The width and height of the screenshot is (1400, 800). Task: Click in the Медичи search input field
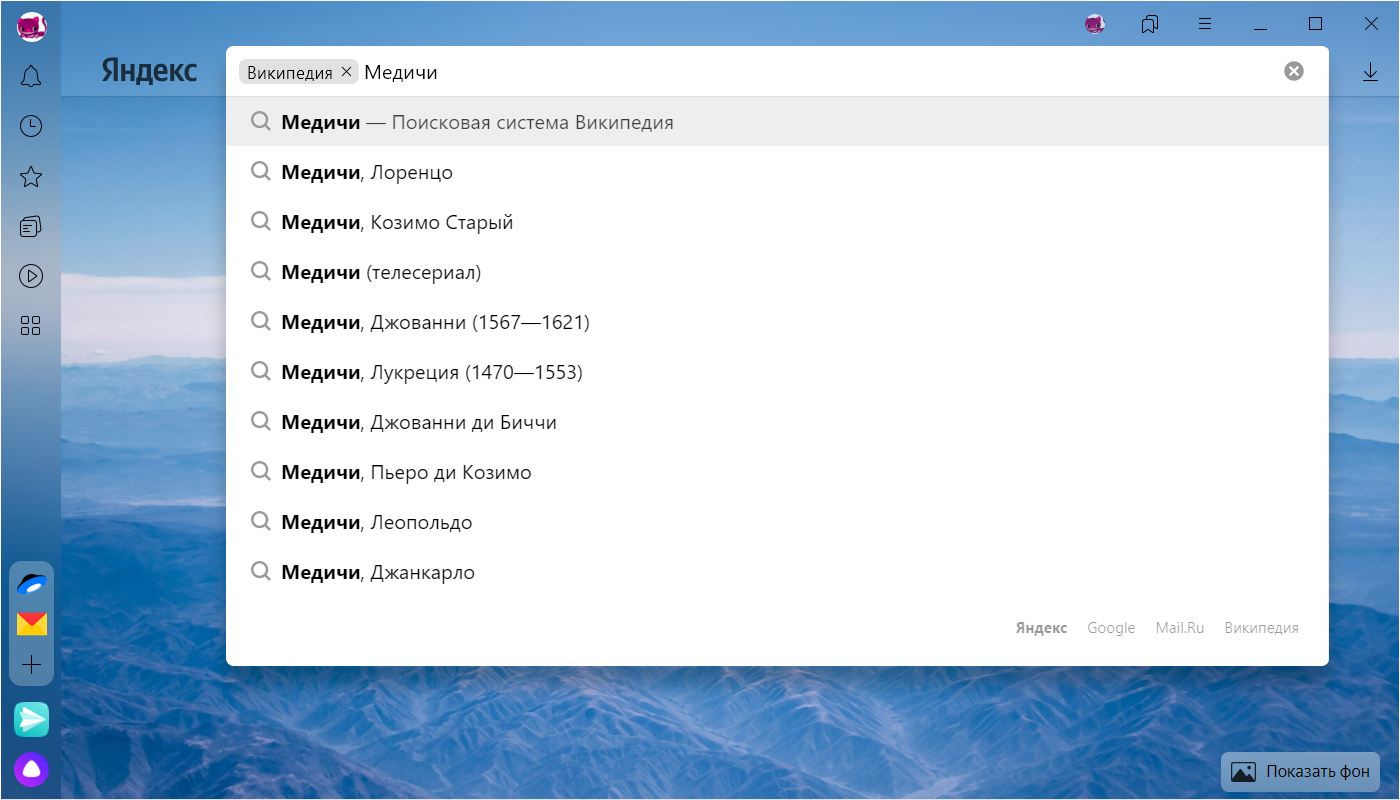pyautogui.click(x=820, y=72)
